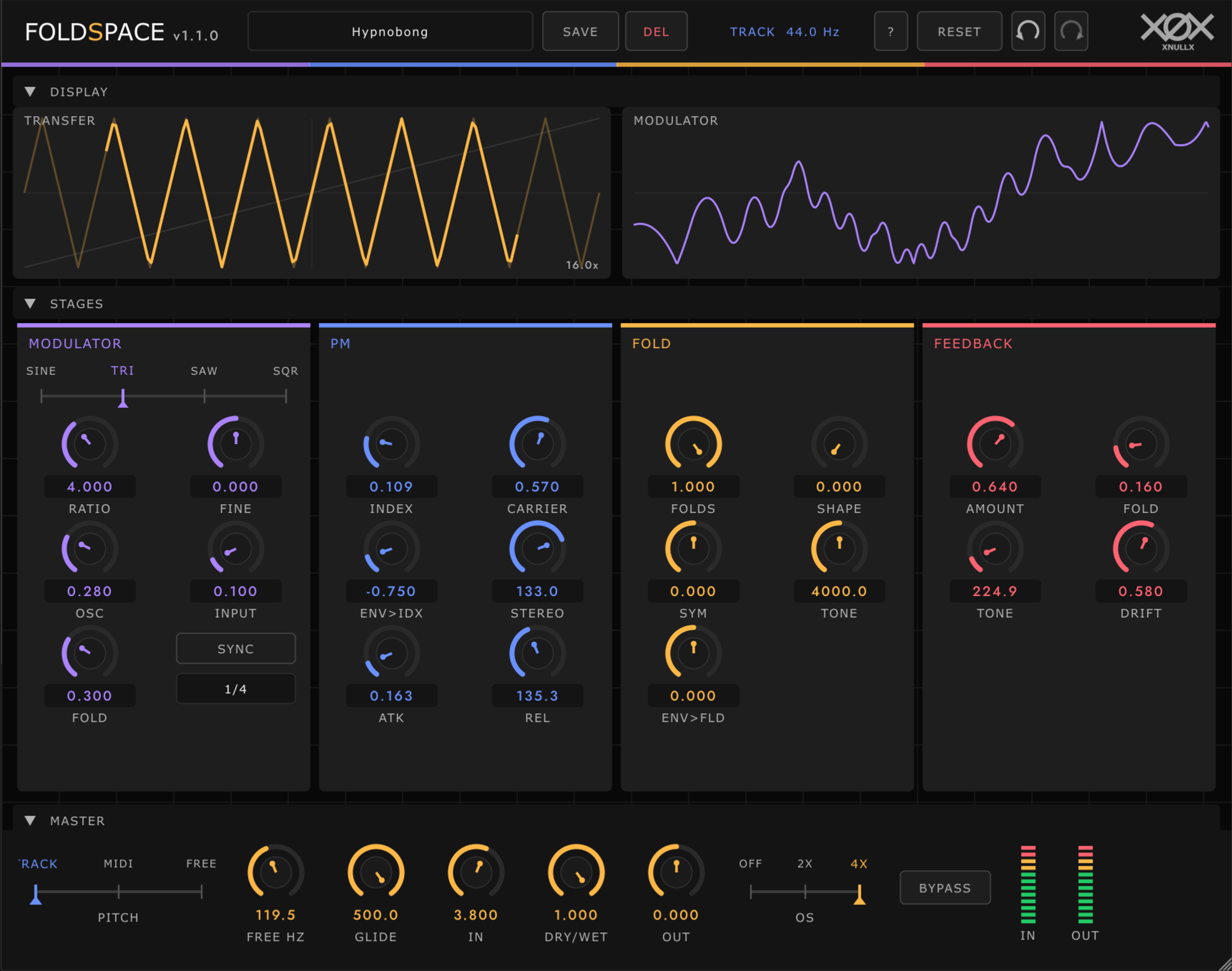The height and width of the screenshot is (971, 1232).
Task: Collapse the STAGES section triangle
Action: click(x=30, y=304)
